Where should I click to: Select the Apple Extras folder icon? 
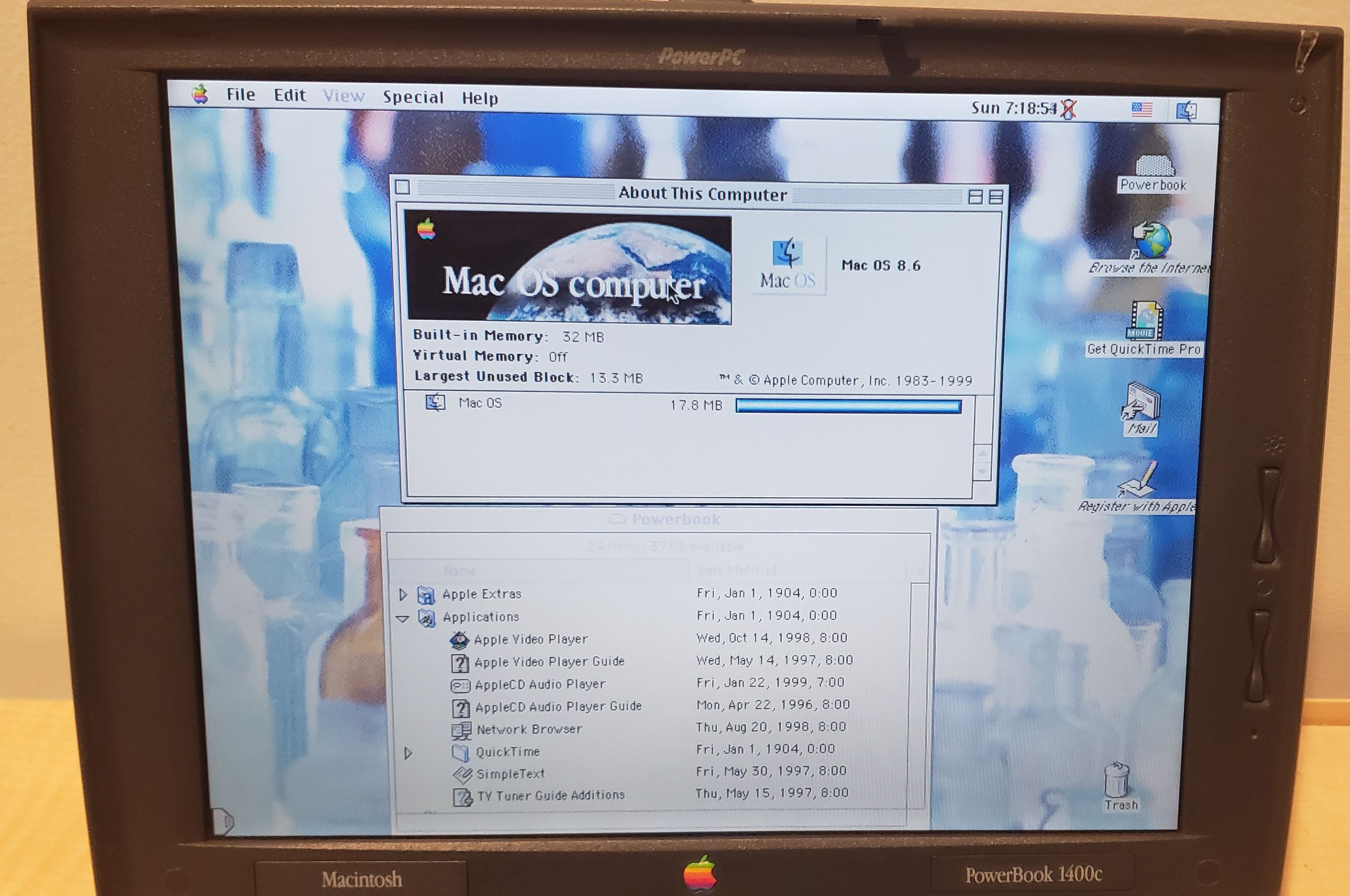click(426, 595)
